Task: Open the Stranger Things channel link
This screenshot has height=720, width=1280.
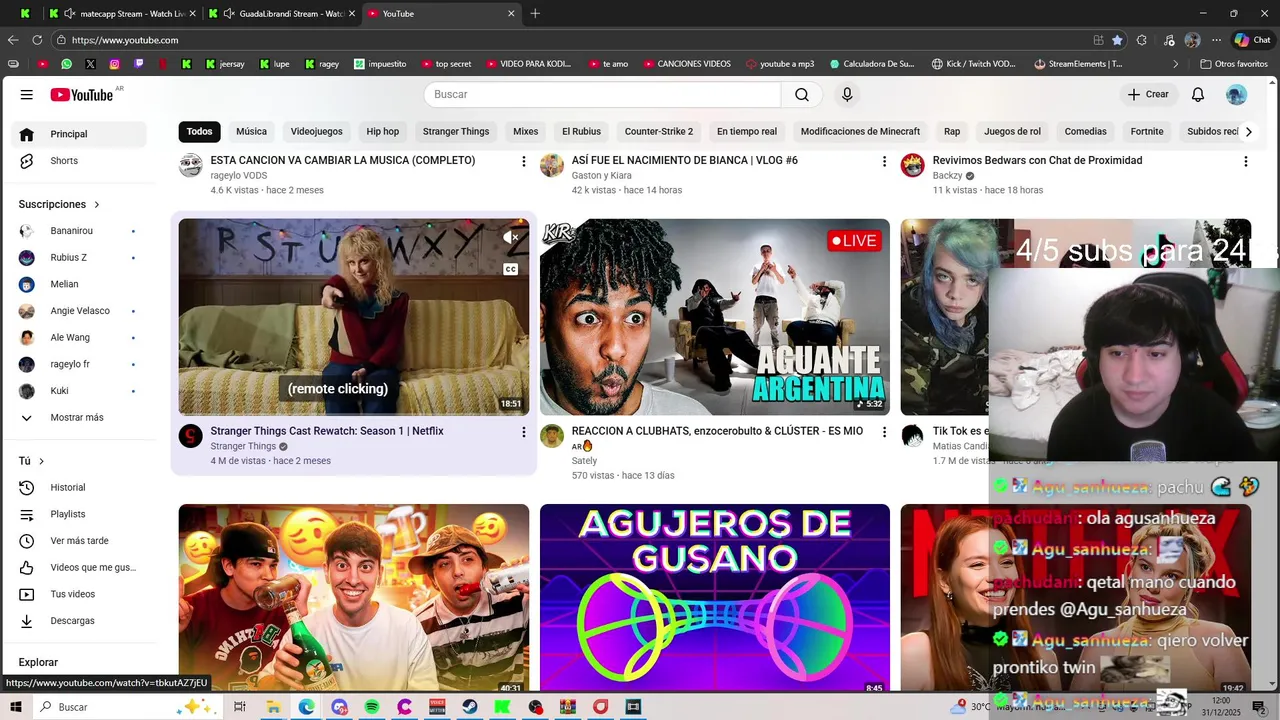Action: pyautogui.click(x=243, y=446)
